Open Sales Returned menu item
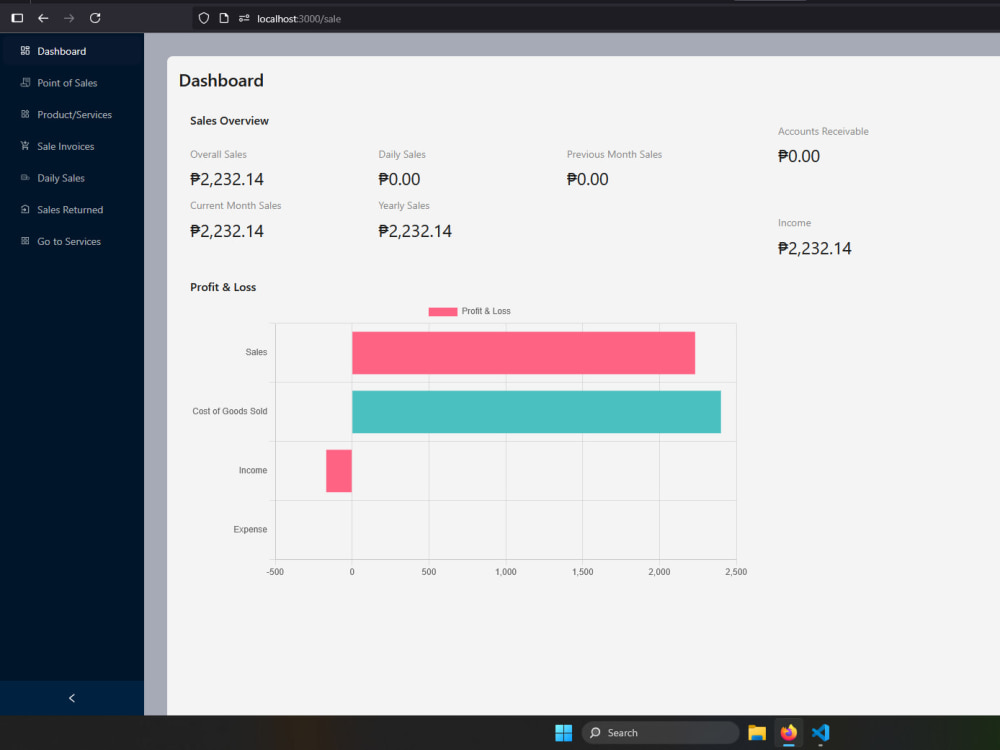The width and height of the screenshot is (1000, 750). click(x=72, y=210)
